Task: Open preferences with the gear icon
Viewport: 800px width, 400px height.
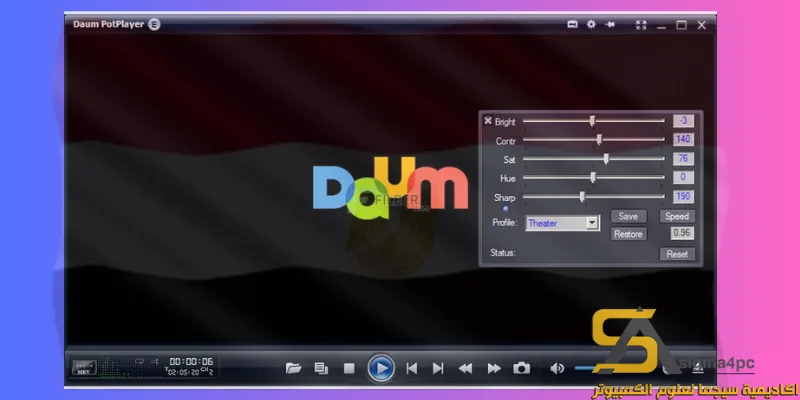Action: click(x=591, y=24)
